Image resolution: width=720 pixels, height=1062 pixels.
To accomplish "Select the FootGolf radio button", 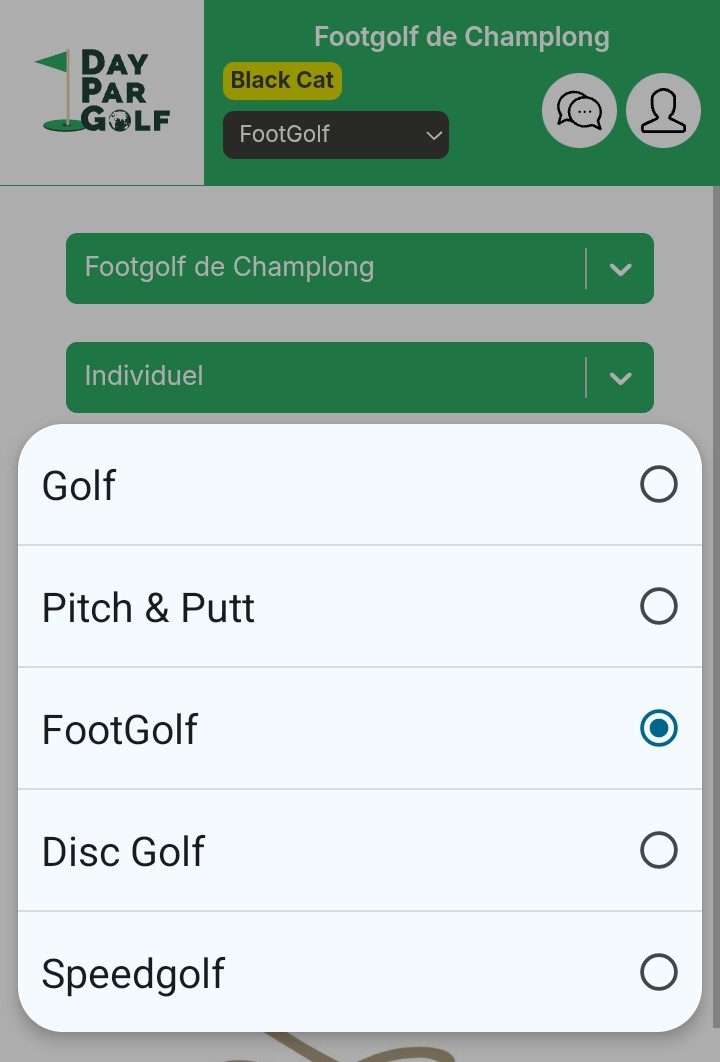I will (x=658, y=729).
